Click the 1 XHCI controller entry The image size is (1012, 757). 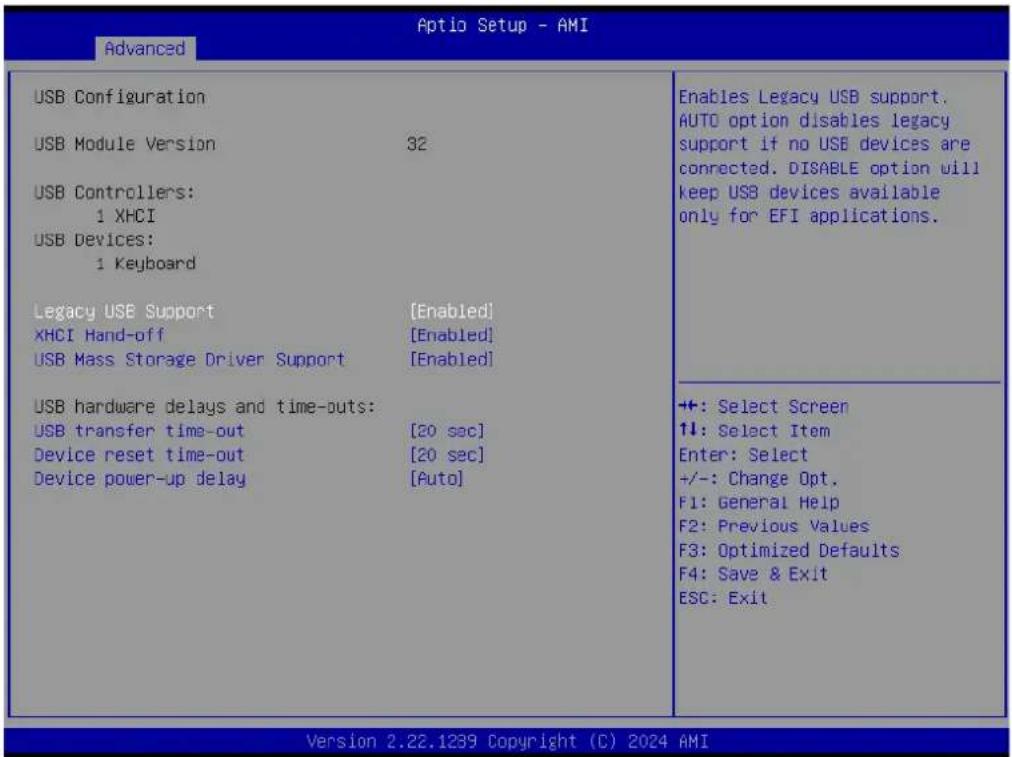click(x=126, y=216)
